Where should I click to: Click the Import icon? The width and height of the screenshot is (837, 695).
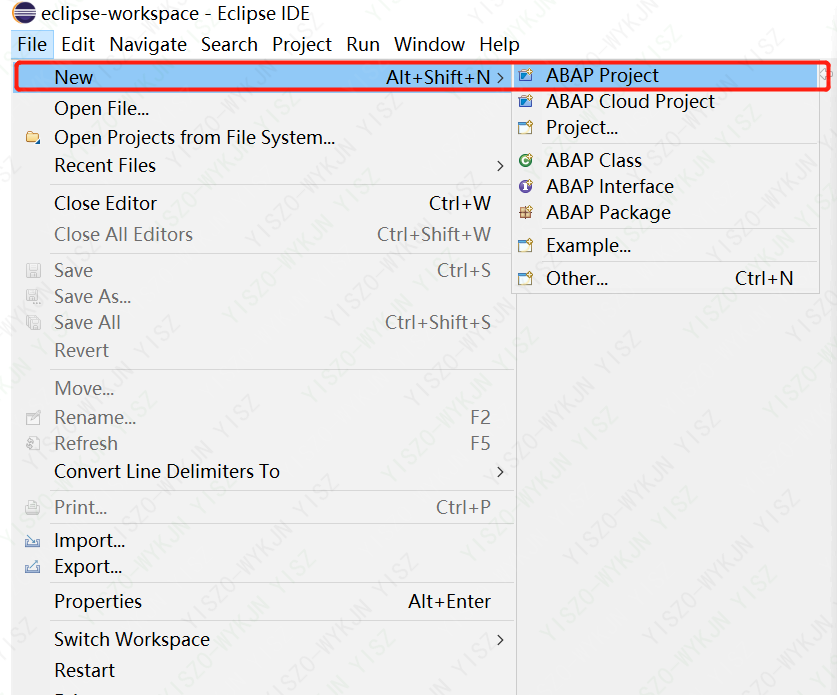(x=31, y=540)
